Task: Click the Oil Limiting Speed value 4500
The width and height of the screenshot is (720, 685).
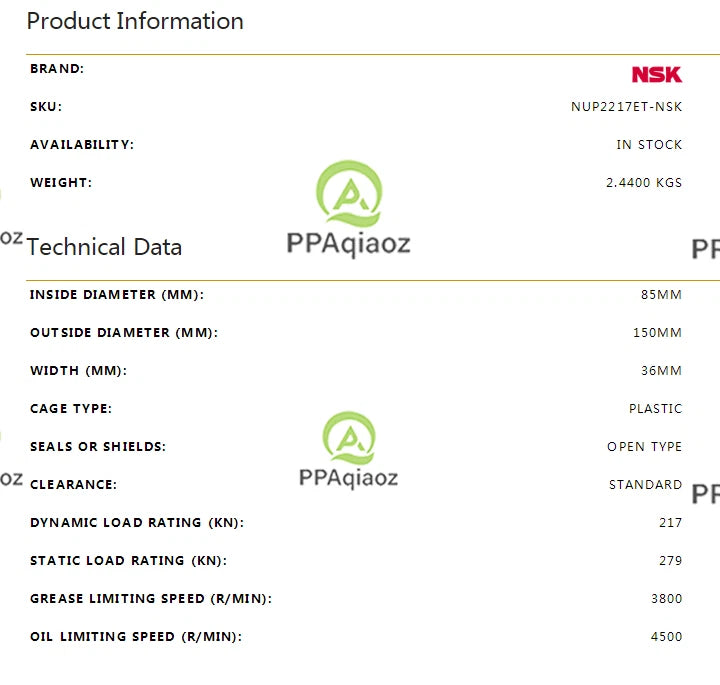Action: [666, 637]
